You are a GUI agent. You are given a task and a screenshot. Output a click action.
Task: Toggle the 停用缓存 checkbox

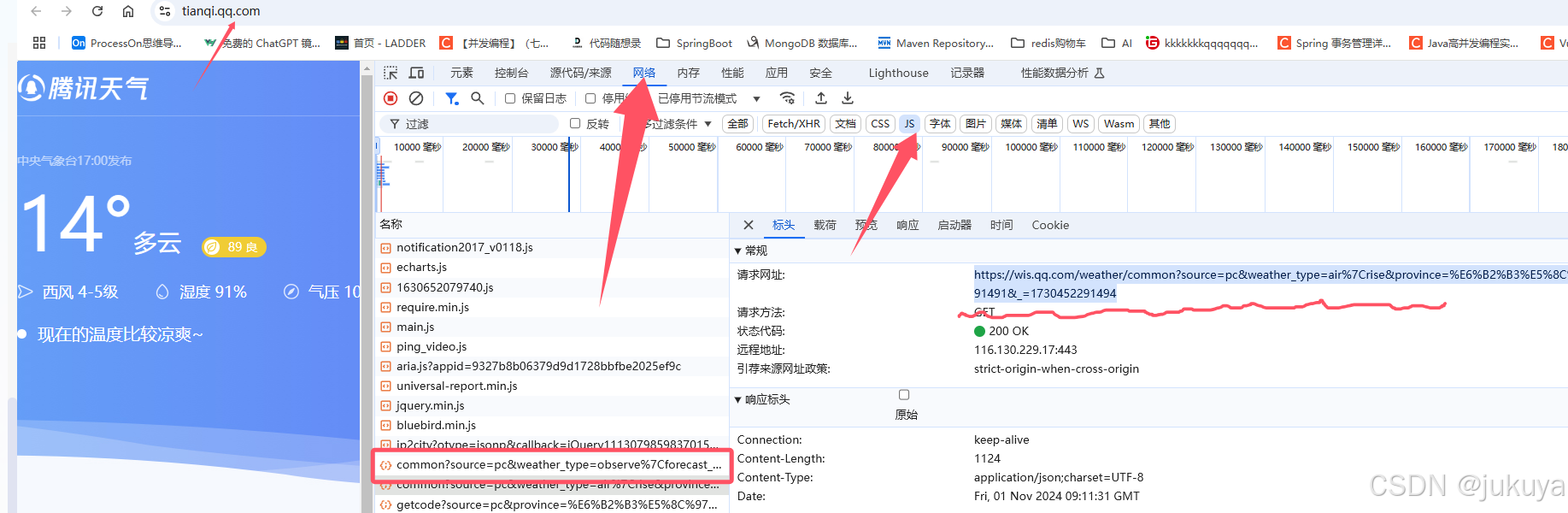pyautogui.click(x=590, y=98)
